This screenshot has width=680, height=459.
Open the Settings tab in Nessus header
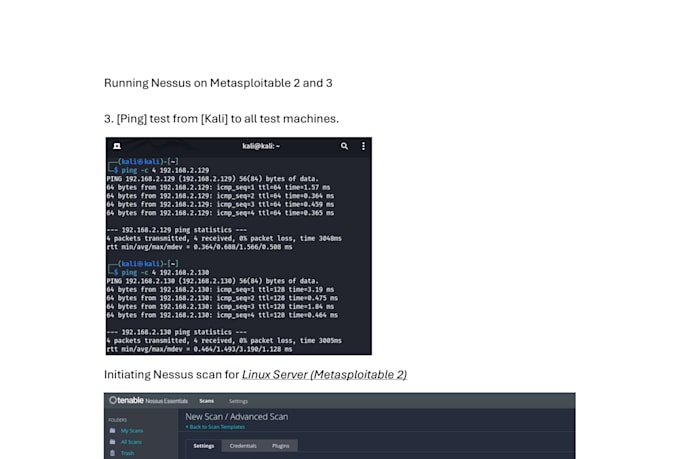coord(239,401)
